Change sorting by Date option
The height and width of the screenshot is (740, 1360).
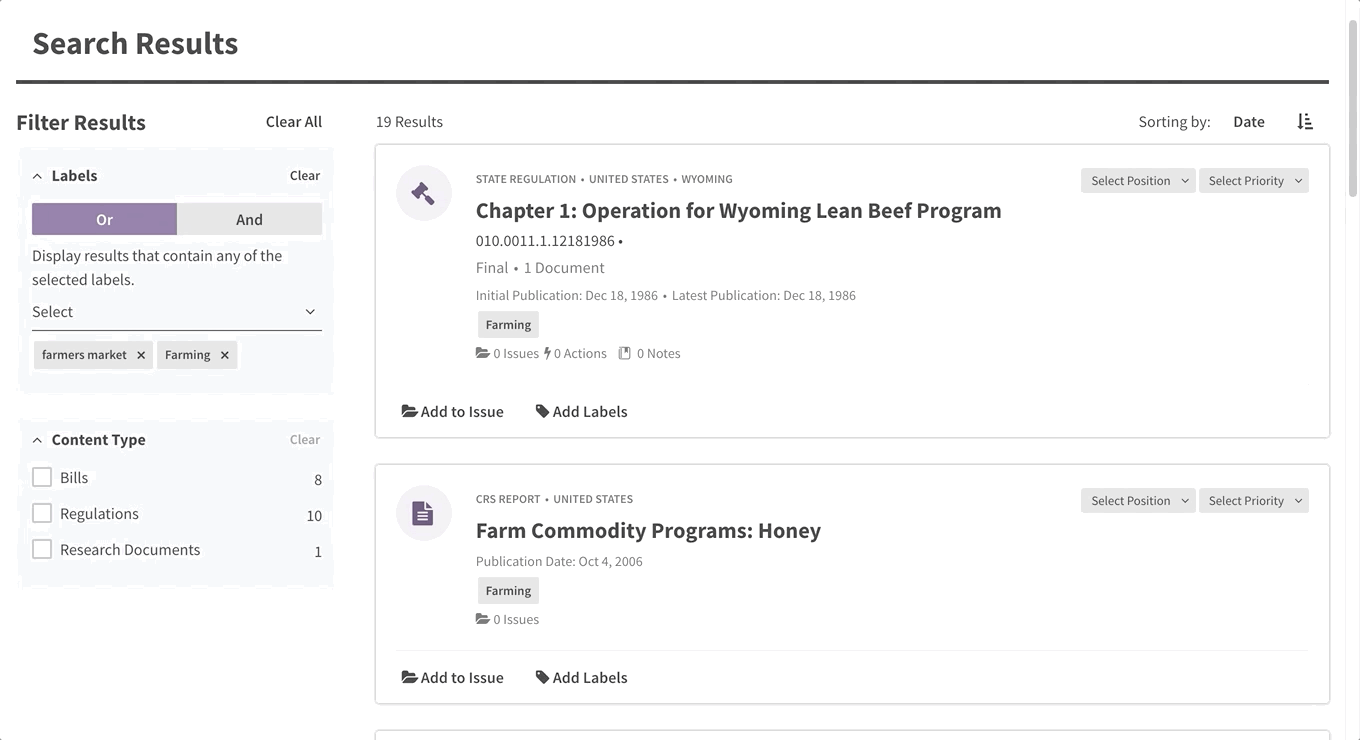(1249, 122)
